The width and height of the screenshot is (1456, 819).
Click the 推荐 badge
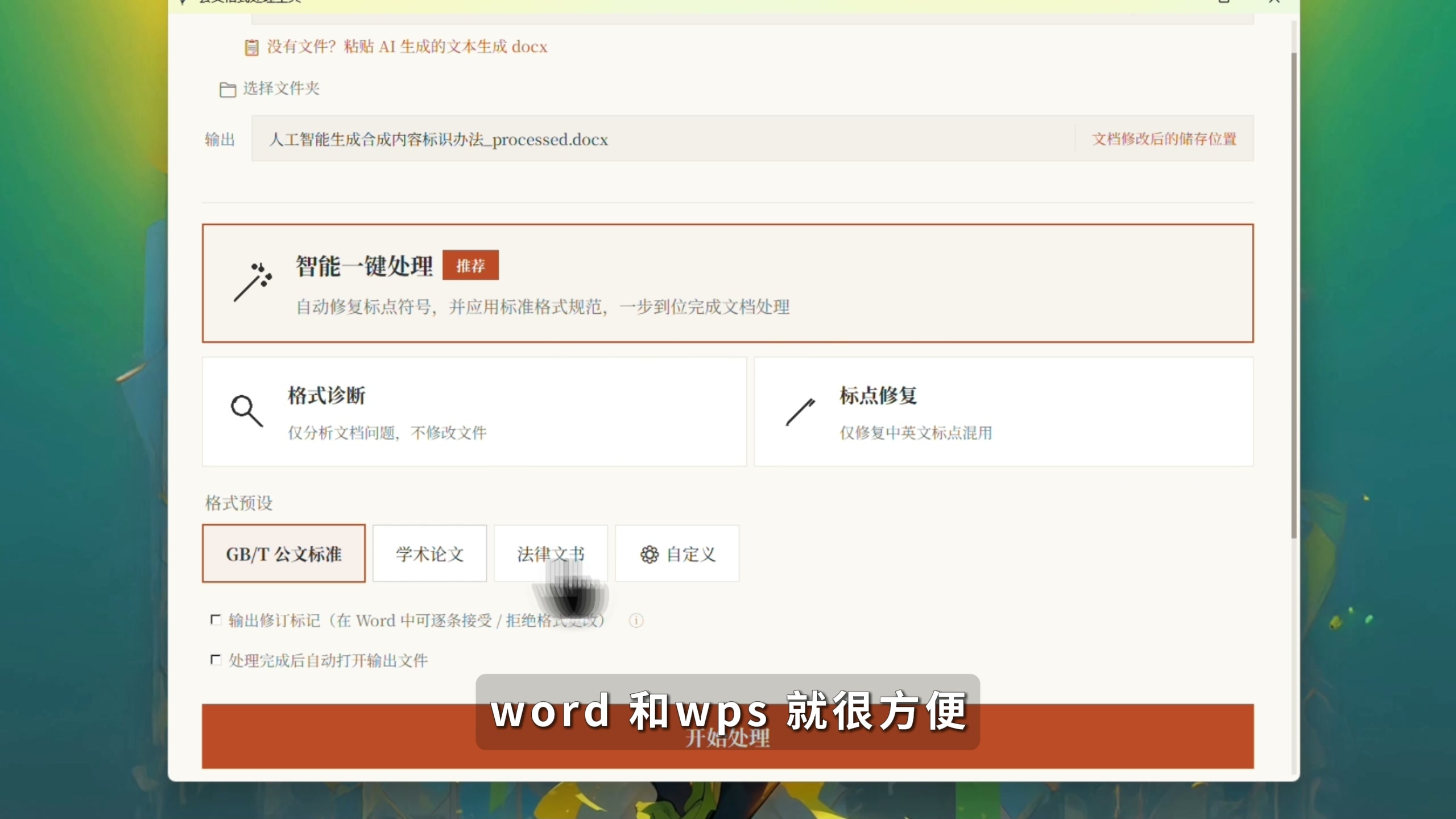(470, 265)
